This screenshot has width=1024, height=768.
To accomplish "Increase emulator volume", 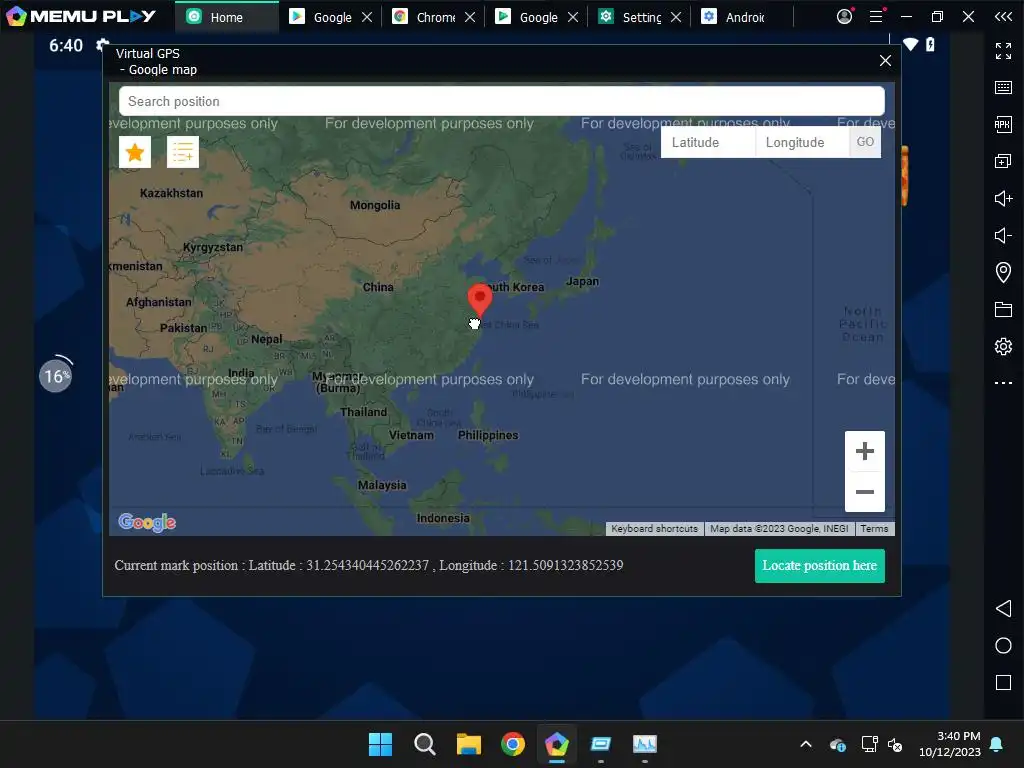I will tap(1003, 198).
